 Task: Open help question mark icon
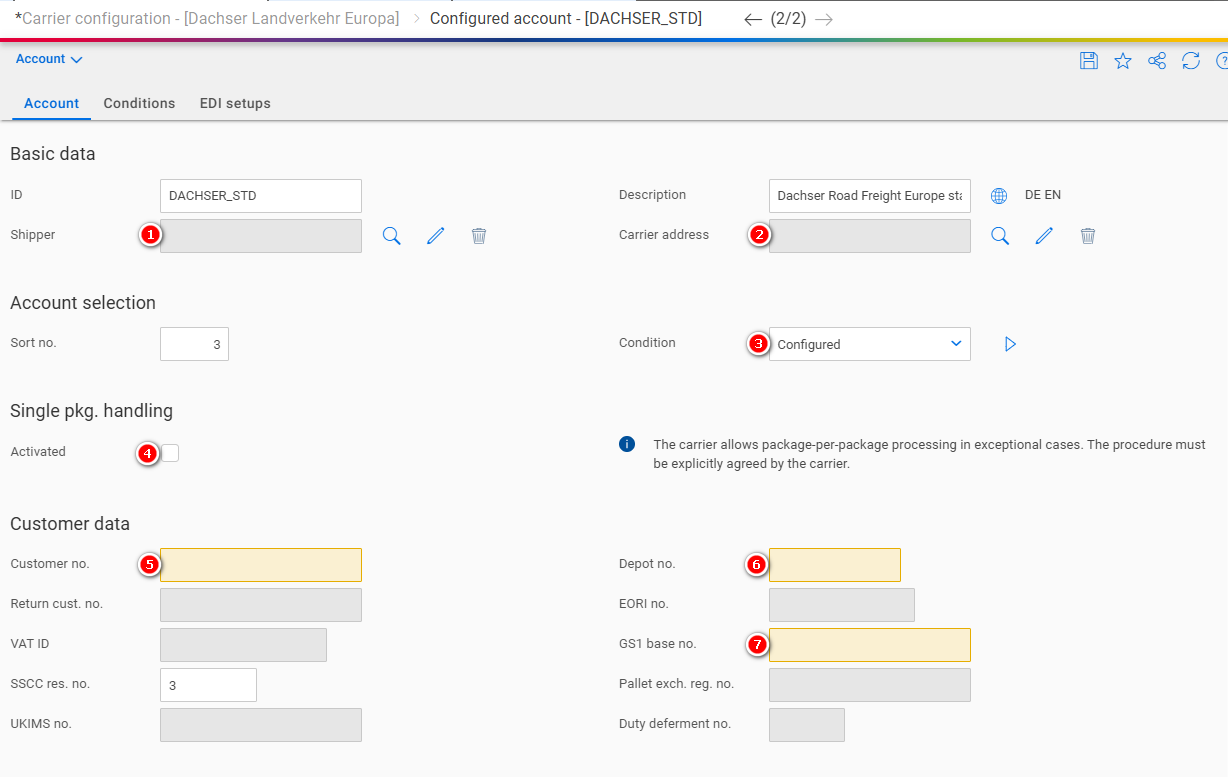1222,61
